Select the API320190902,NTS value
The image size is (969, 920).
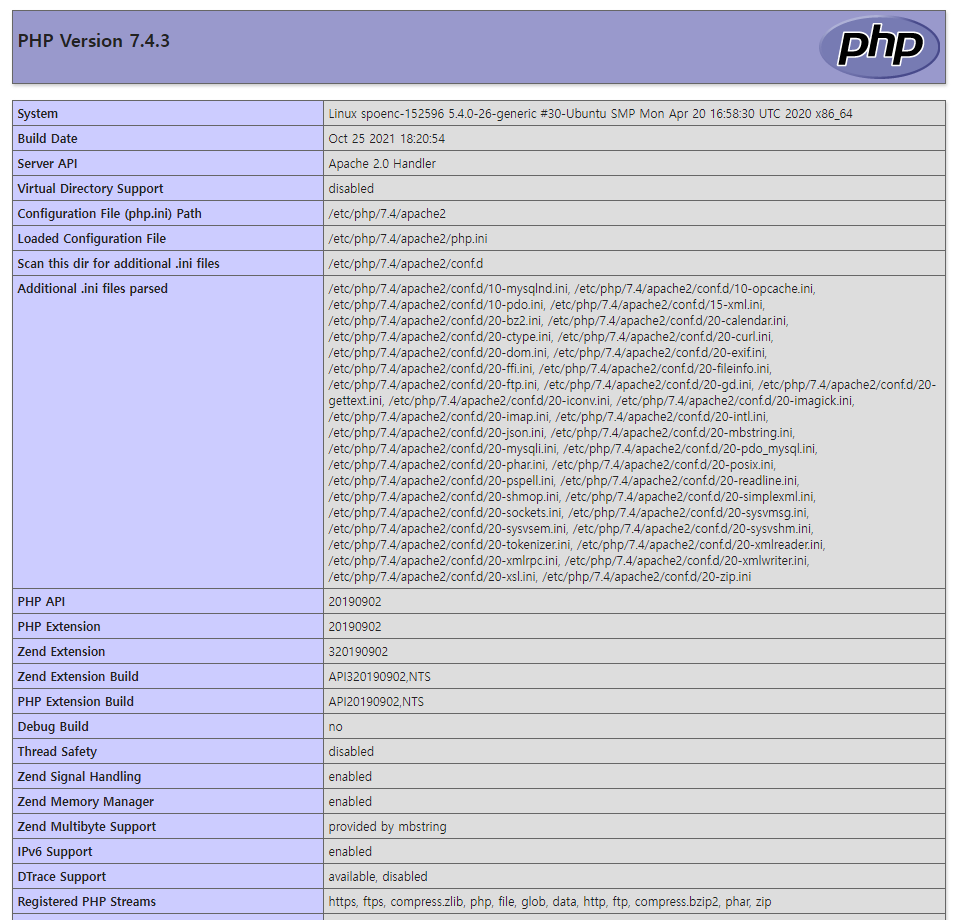tap(379, 677)
